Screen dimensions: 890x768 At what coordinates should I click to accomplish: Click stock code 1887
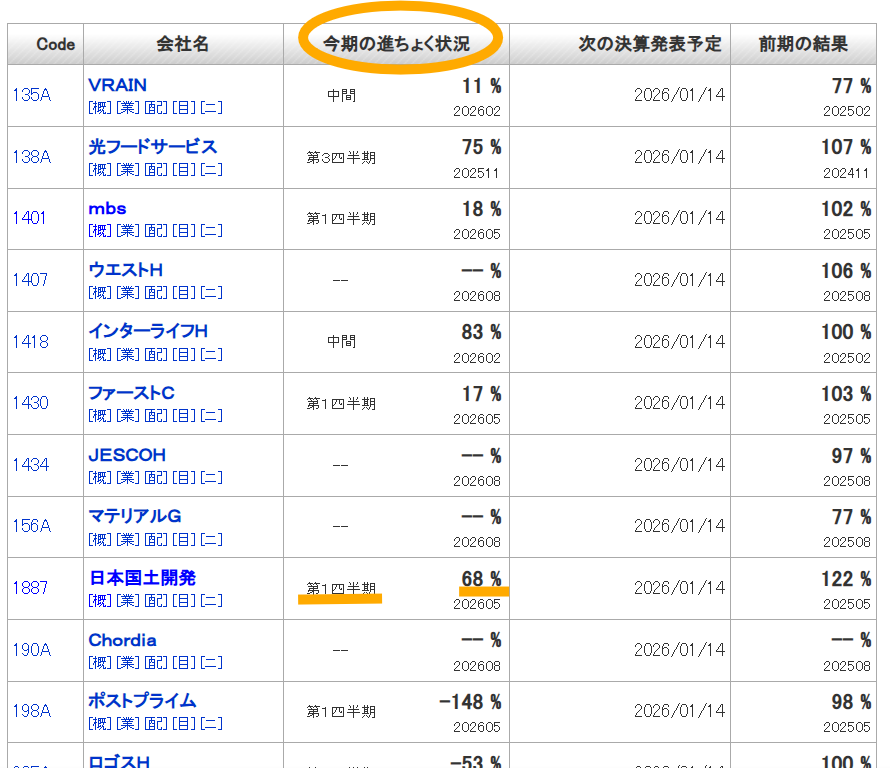(30, 588)
